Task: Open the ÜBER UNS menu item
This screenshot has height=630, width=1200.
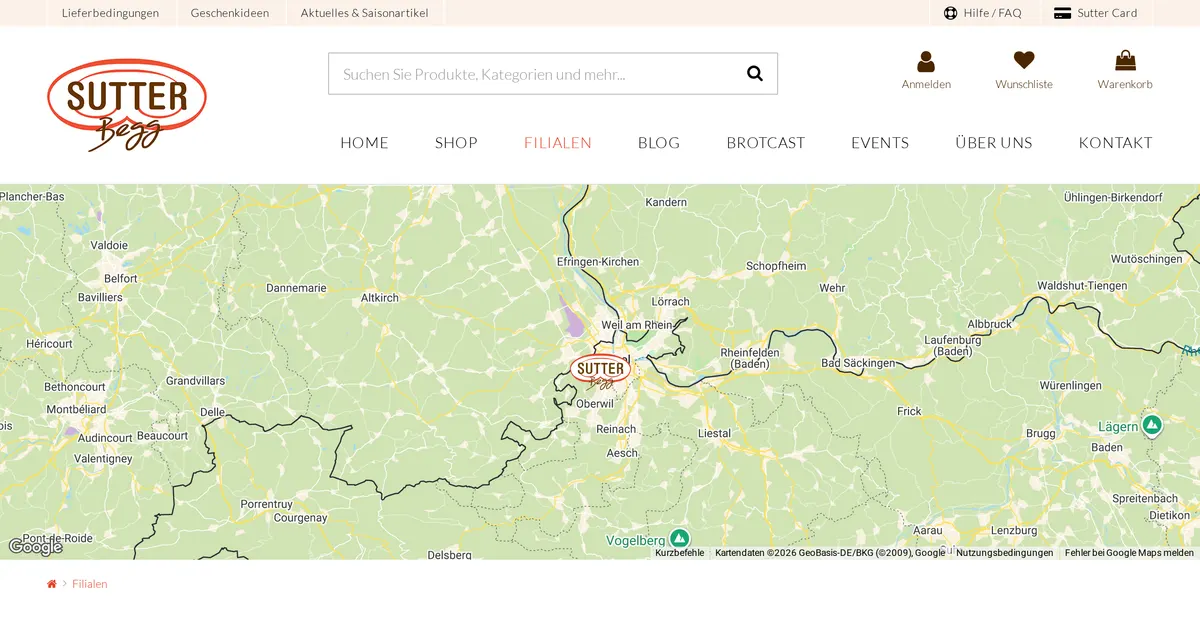Action: coord(994,143)
